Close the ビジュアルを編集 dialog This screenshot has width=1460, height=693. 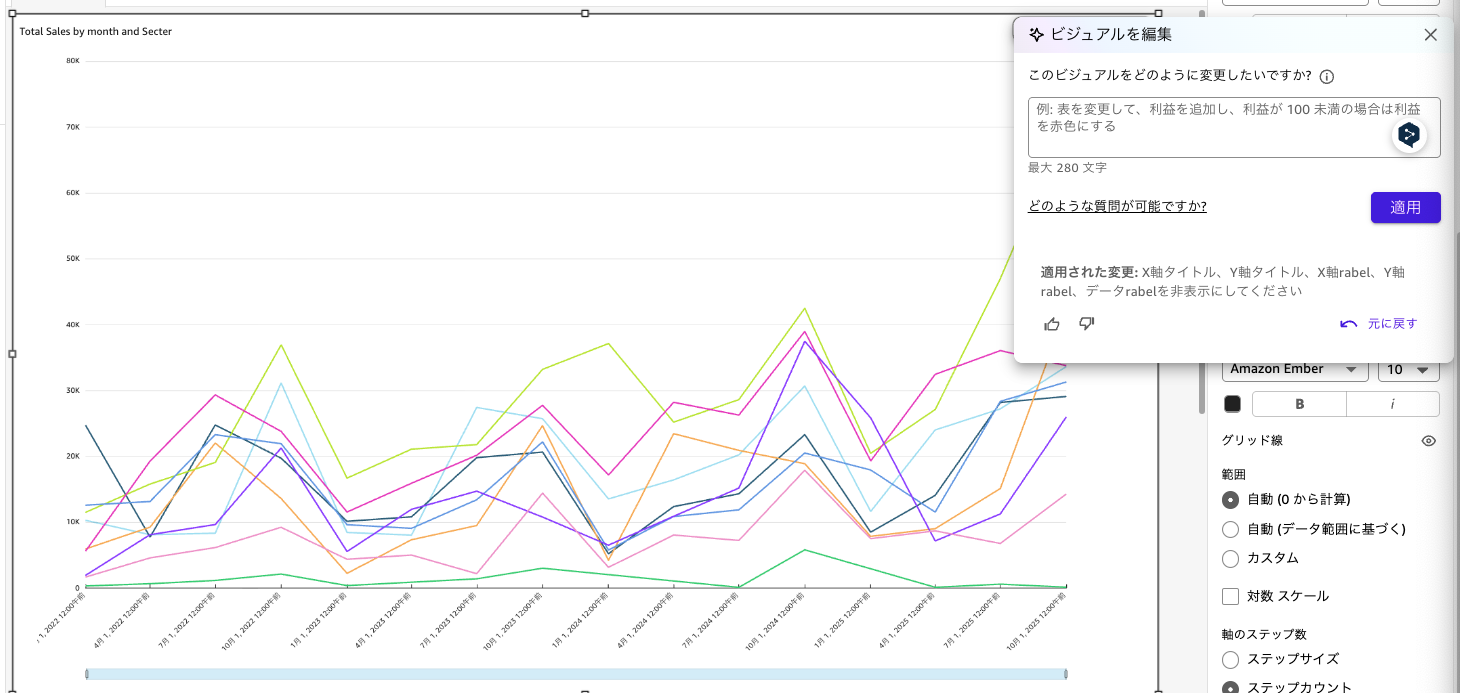point(1430,35)
